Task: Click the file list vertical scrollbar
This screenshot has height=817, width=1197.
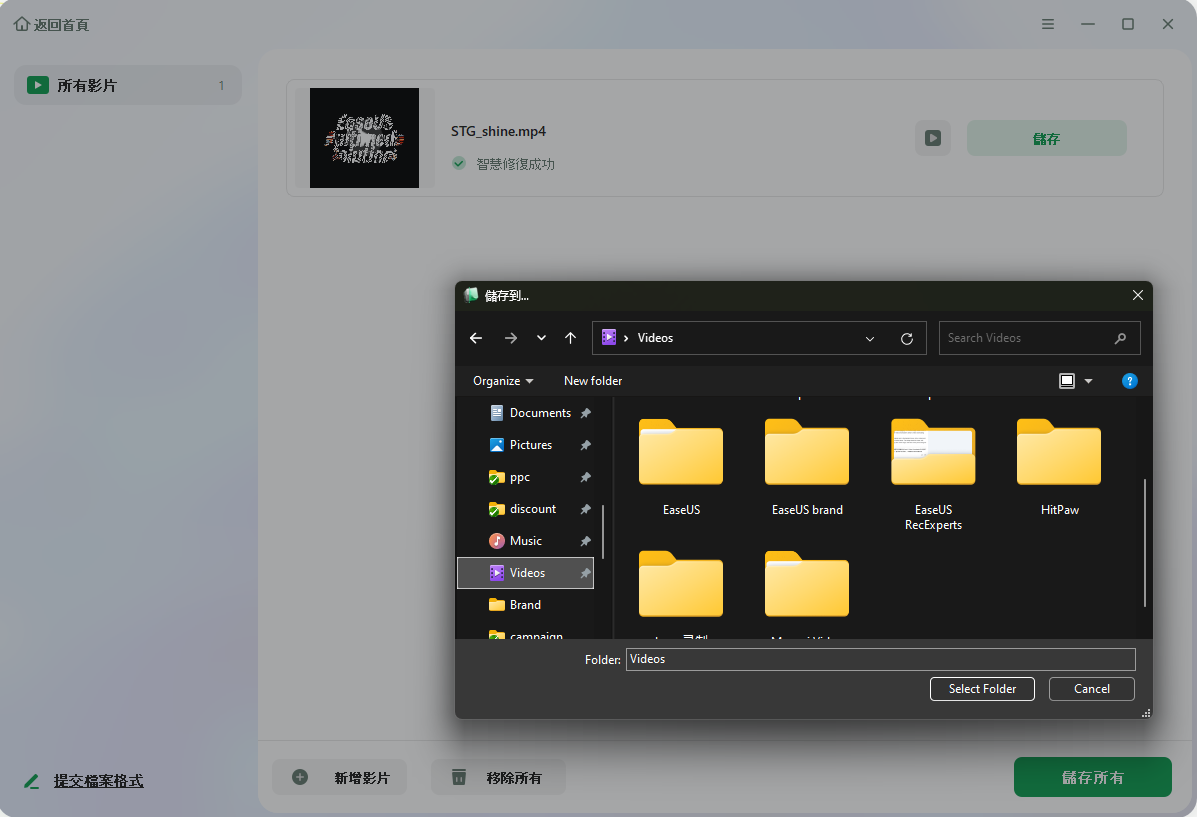Action: coord(1145,542)
